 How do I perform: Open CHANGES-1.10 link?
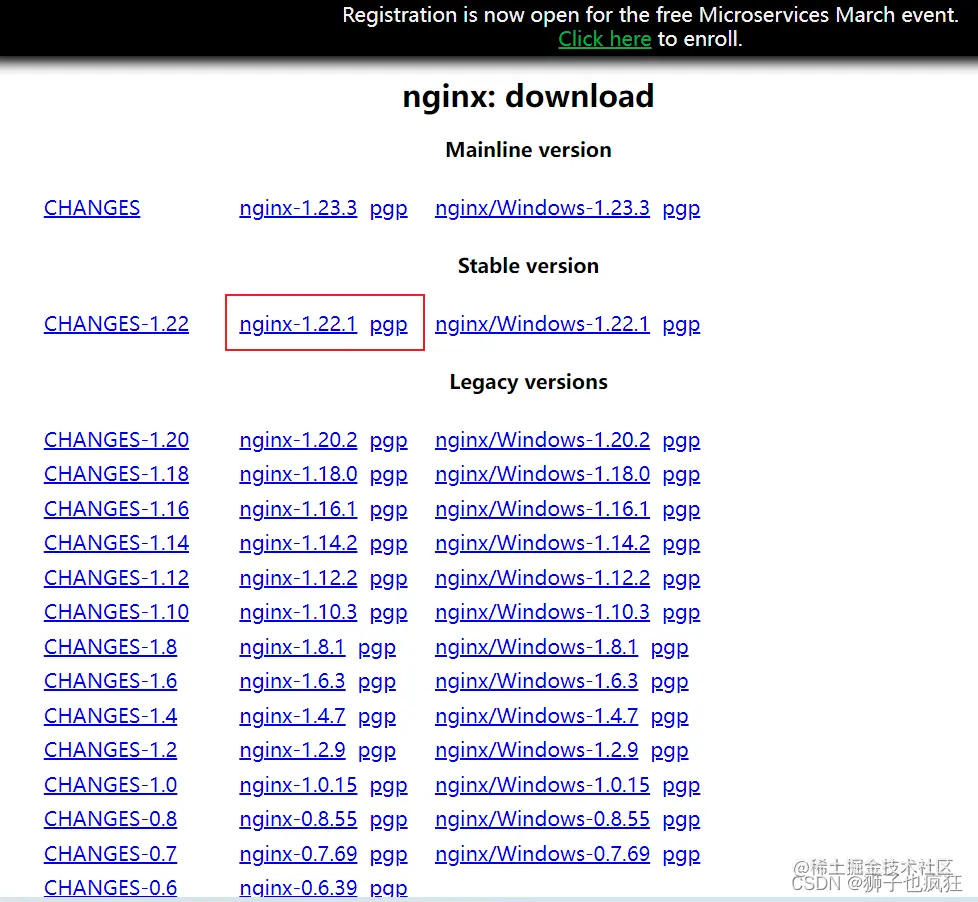pyautogui.click(x=116, y=612)
